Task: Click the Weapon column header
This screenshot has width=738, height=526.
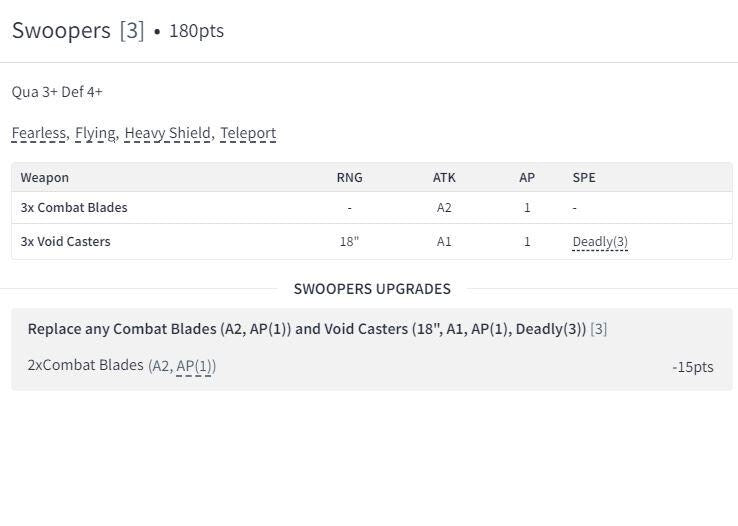Action: pos(45,178)
